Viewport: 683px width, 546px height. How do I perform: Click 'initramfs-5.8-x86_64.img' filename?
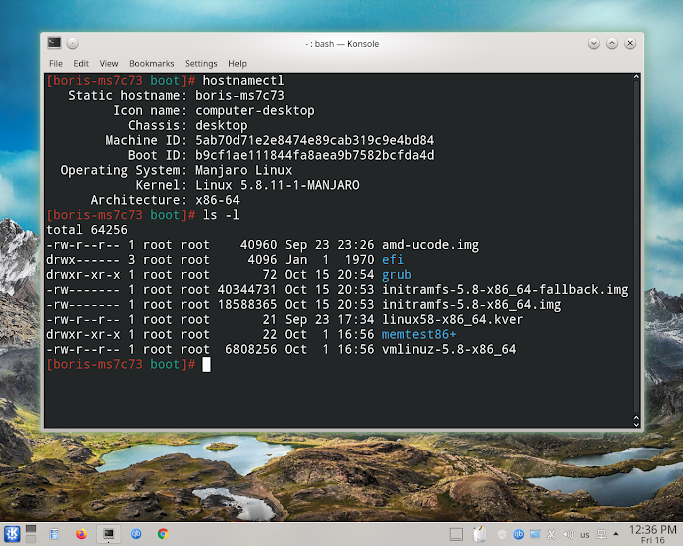point(472,305)
